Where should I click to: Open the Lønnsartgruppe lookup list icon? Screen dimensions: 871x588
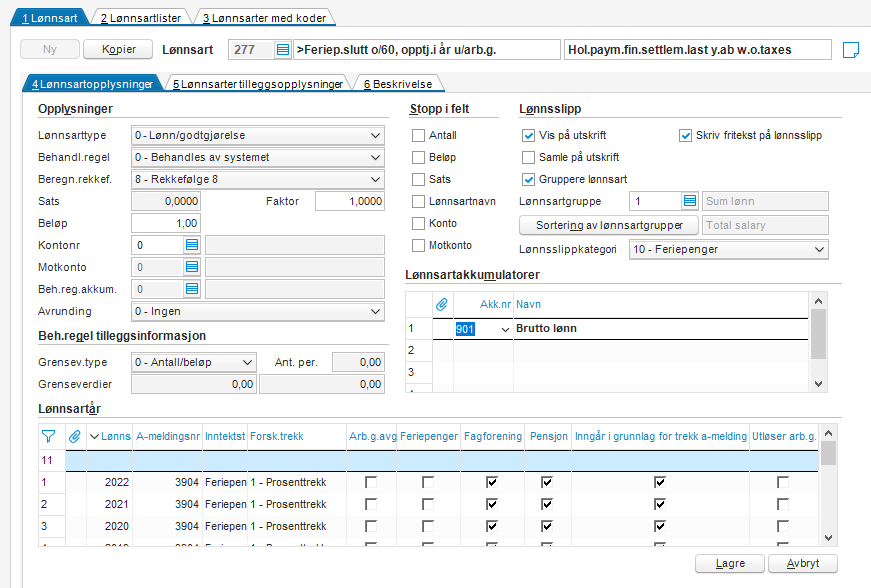[x=689, y=201]
